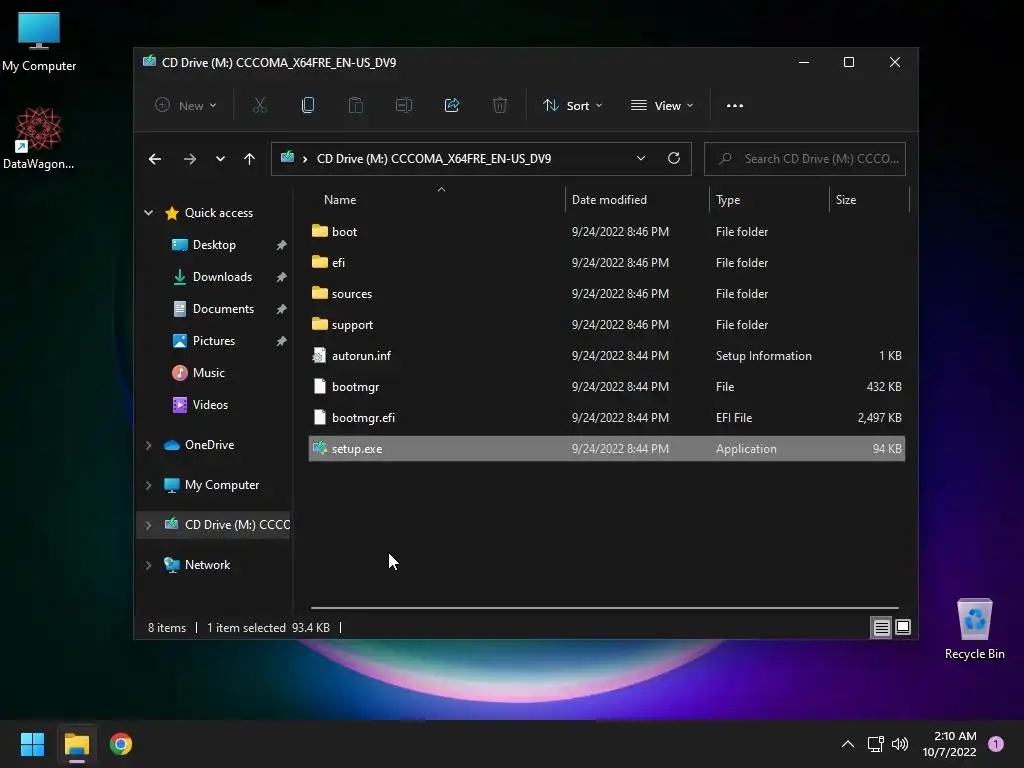Switch to details view icon in status bar
Viewport: 1024px width, 768px height.
pyautogui.click(x=881, y=628)
